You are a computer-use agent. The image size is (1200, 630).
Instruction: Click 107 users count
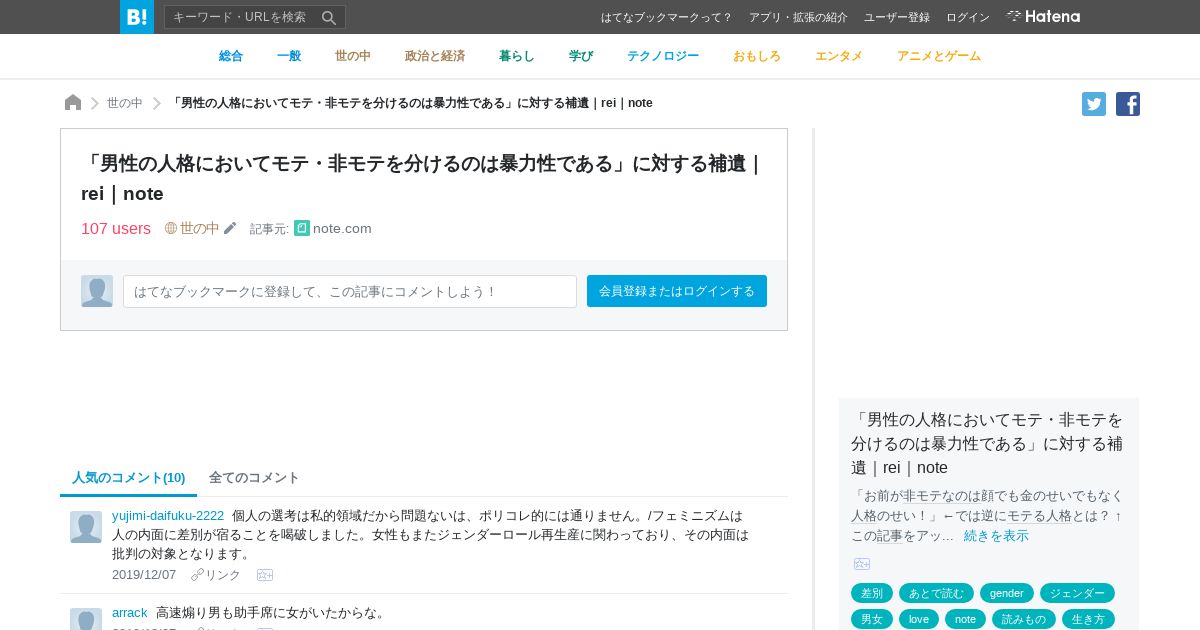pos(116,228)
